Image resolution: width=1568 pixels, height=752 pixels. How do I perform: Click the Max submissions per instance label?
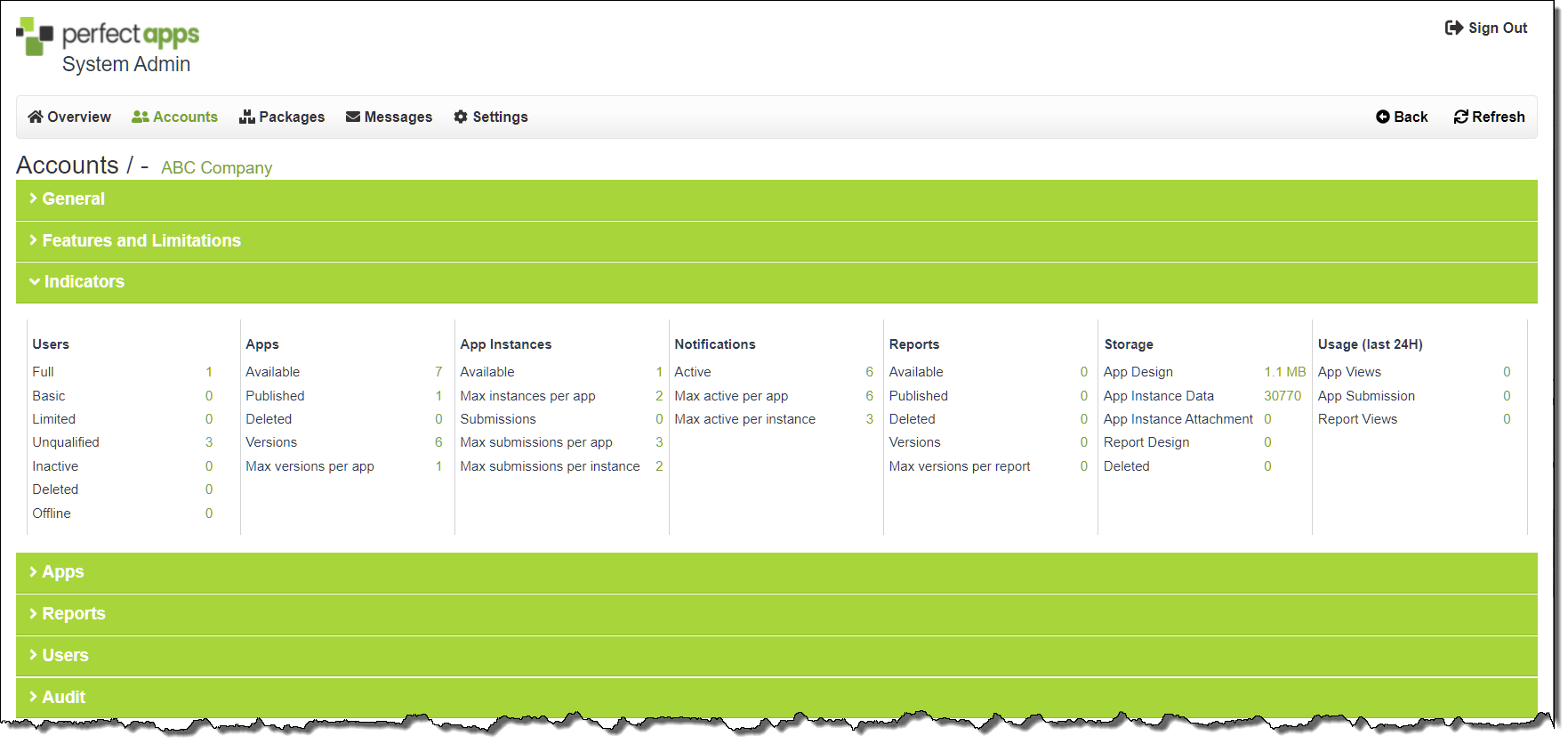[x=550, y=466]
